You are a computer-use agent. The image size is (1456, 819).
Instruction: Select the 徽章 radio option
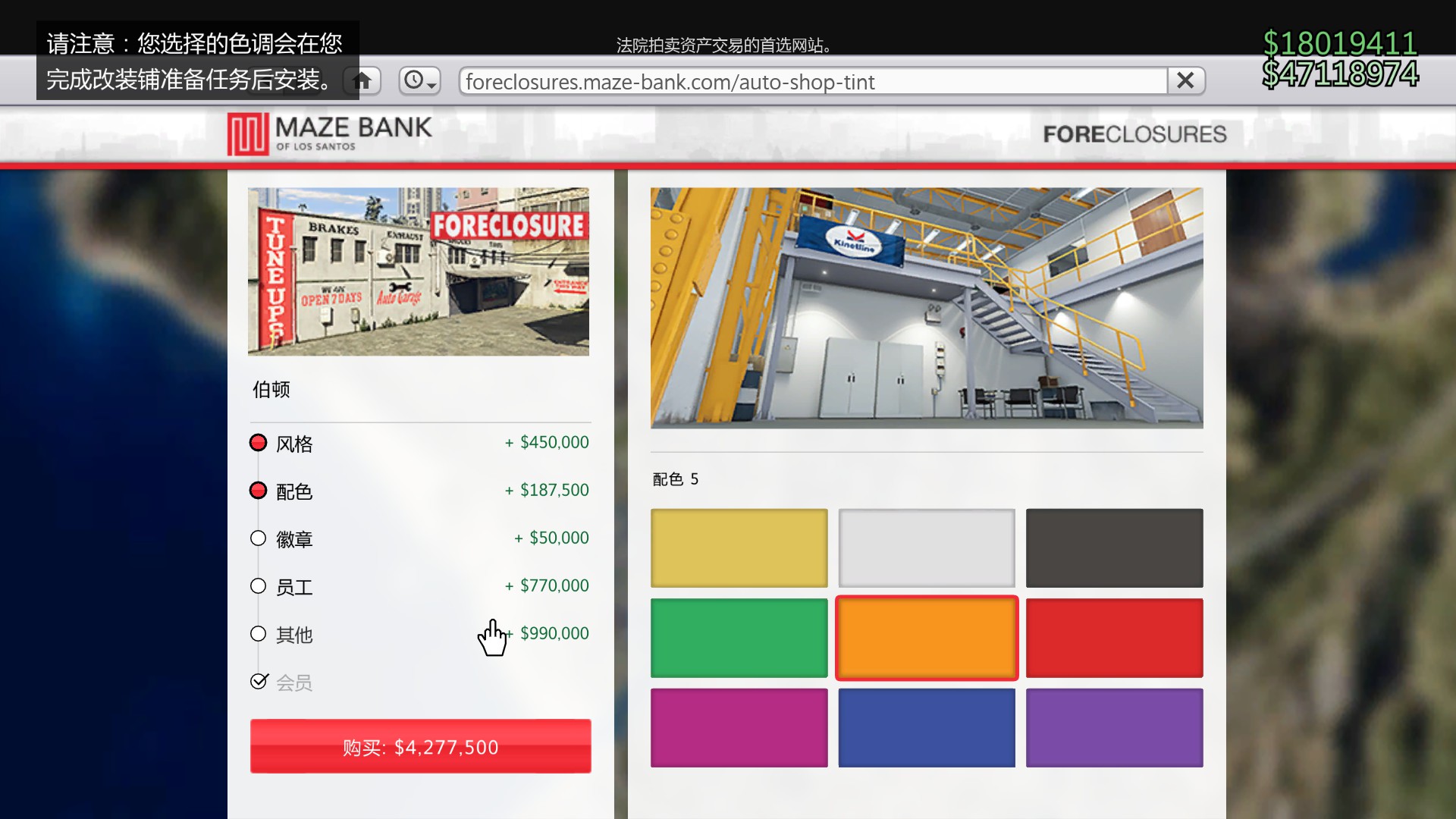click(x=259, y=538)
